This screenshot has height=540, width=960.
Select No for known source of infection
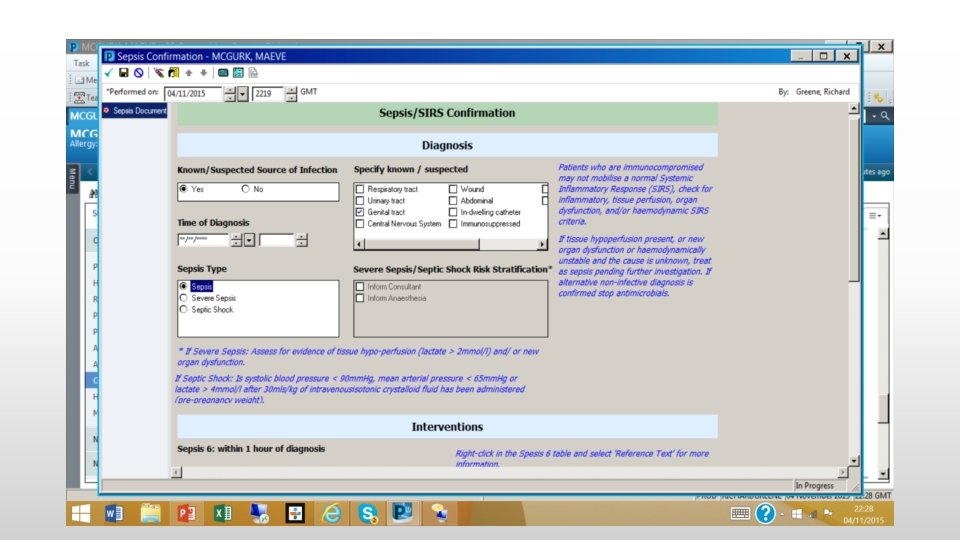[246, 189]
